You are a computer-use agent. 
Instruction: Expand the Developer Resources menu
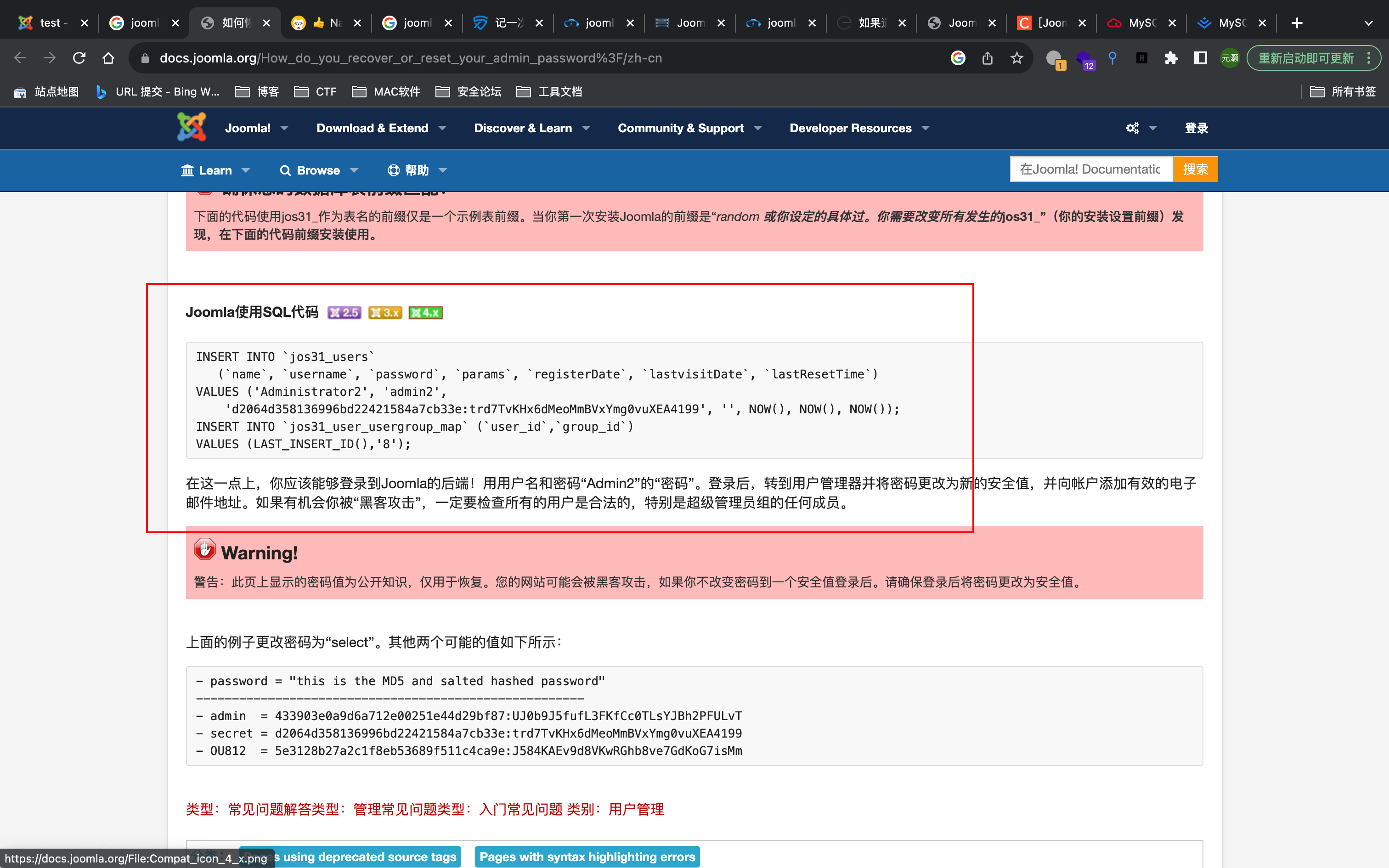coord(859,128)
